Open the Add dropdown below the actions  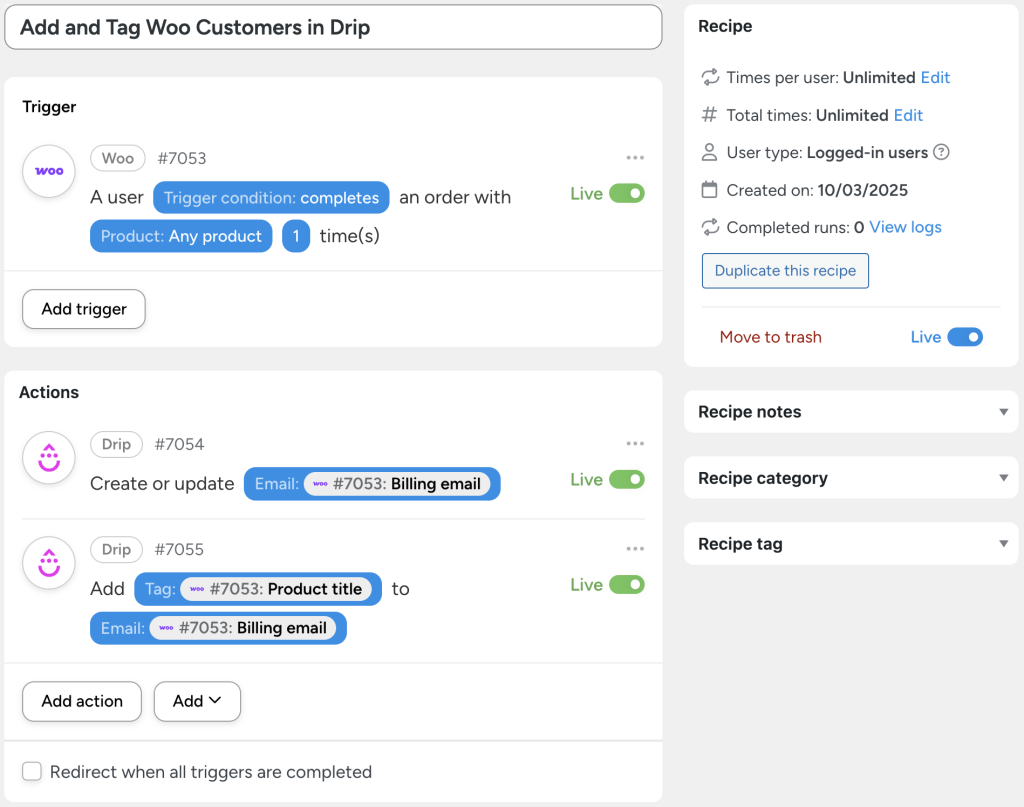click(x=197, y=701)
